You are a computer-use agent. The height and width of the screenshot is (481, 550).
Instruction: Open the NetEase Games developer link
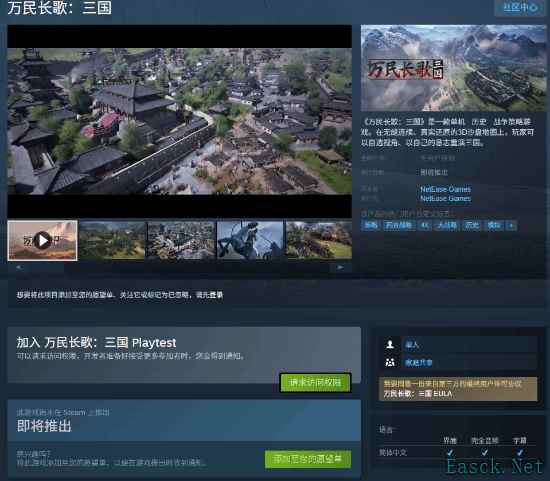[445, 189]
